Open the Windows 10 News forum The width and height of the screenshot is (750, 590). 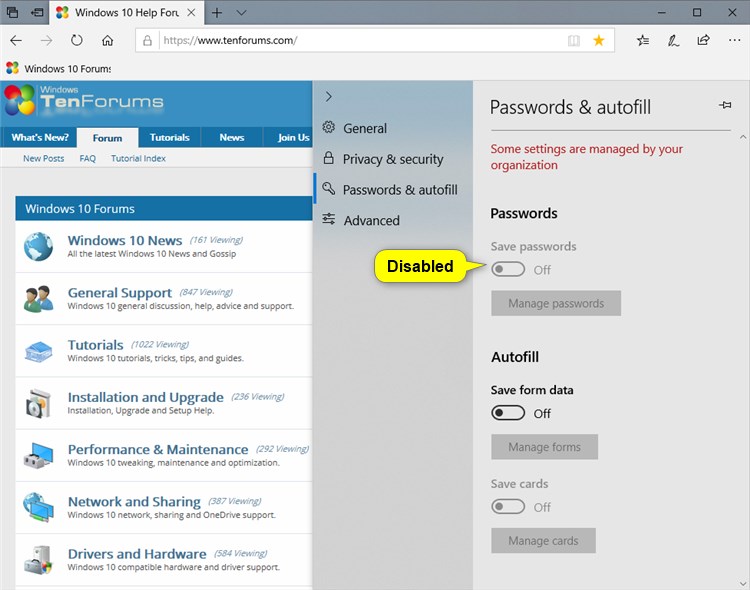pyautogui.click(x=125, y=240)
